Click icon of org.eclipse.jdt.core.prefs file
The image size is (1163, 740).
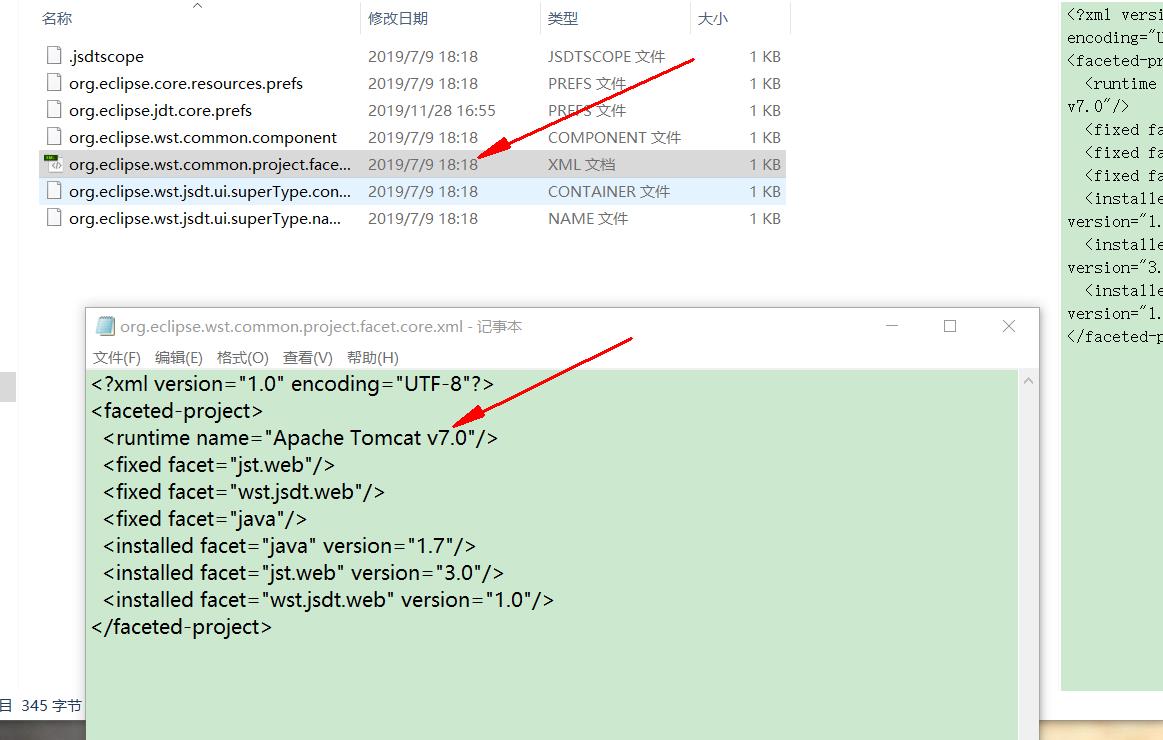pos(53,110)
